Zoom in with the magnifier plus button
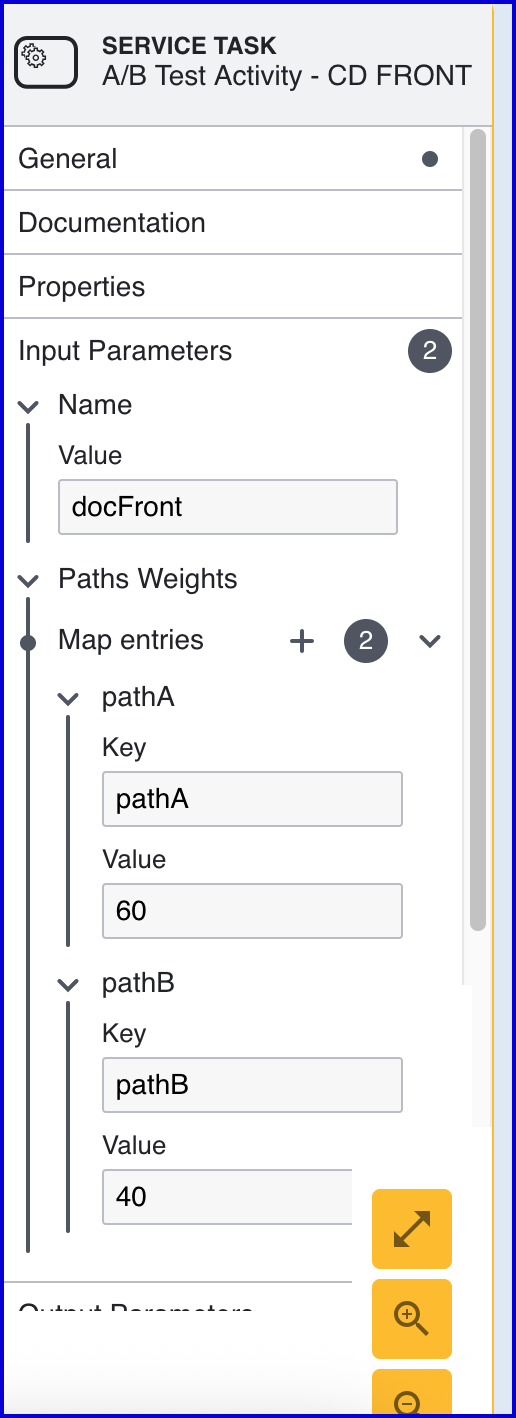The height and width of the screenshot is (1418, 516). (412, 1319)
